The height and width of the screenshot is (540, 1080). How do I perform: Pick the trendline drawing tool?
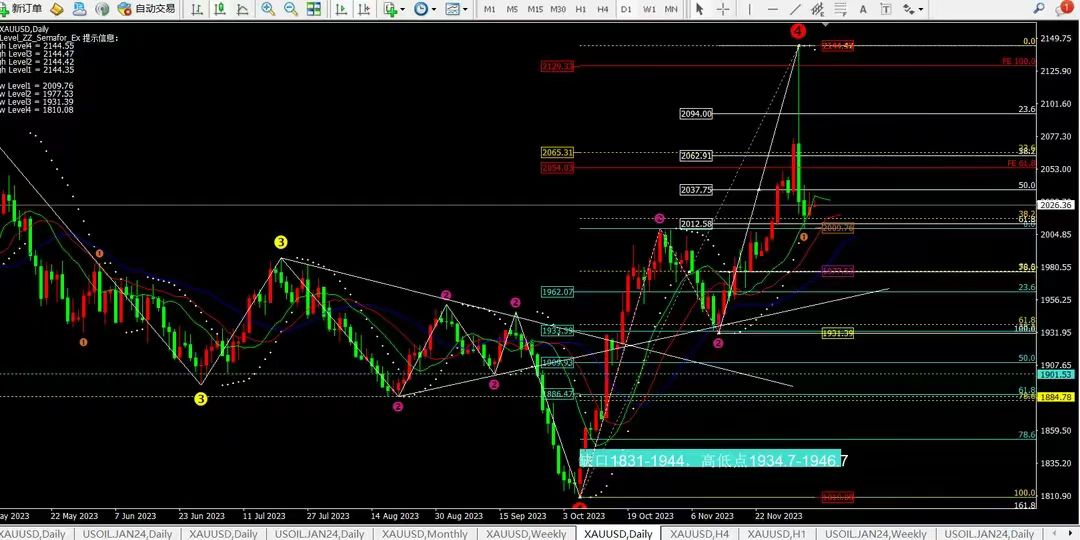click(795, 9)
